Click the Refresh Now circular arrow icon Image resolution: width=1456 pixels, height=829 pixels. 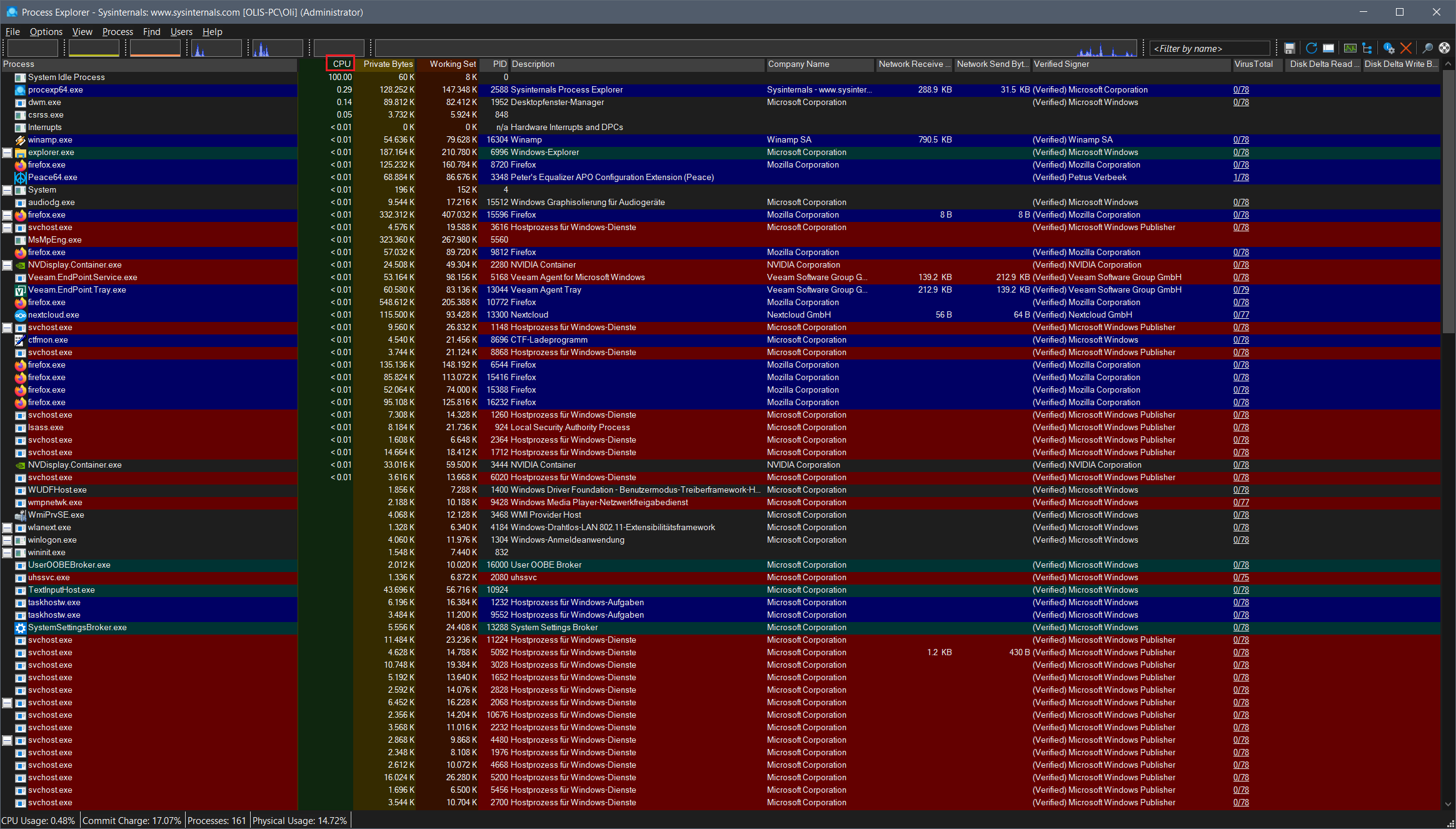[1311, 48]
